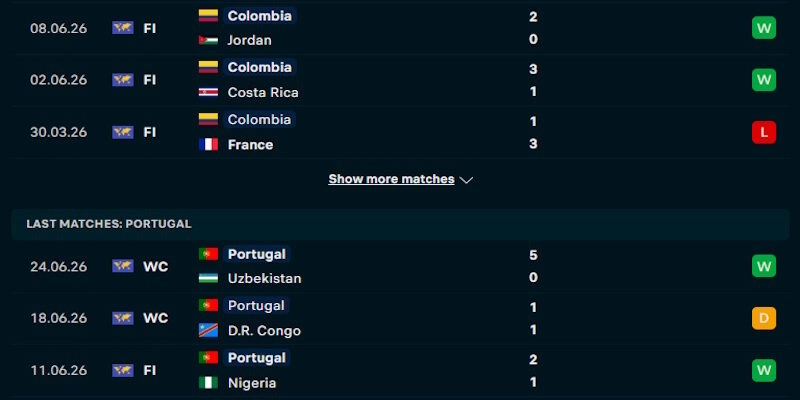
Task: Click the Costa Rica flag icon
Action: [x=208, y=92]
